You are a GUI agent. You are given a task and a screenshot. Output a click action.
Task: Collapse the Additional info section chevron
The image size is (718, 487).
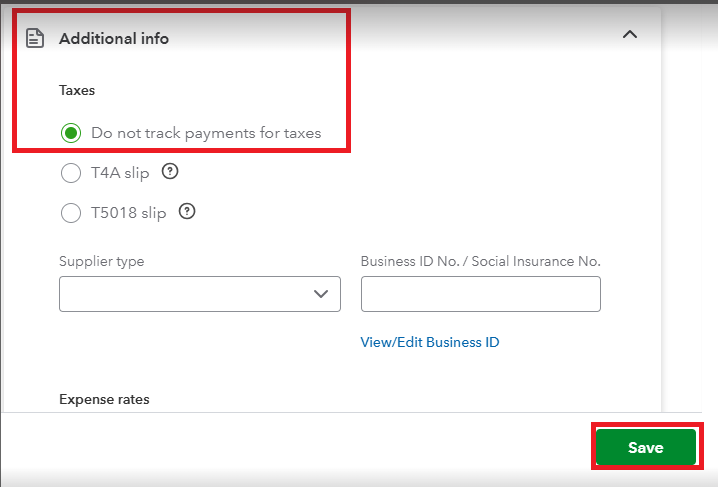629,35
